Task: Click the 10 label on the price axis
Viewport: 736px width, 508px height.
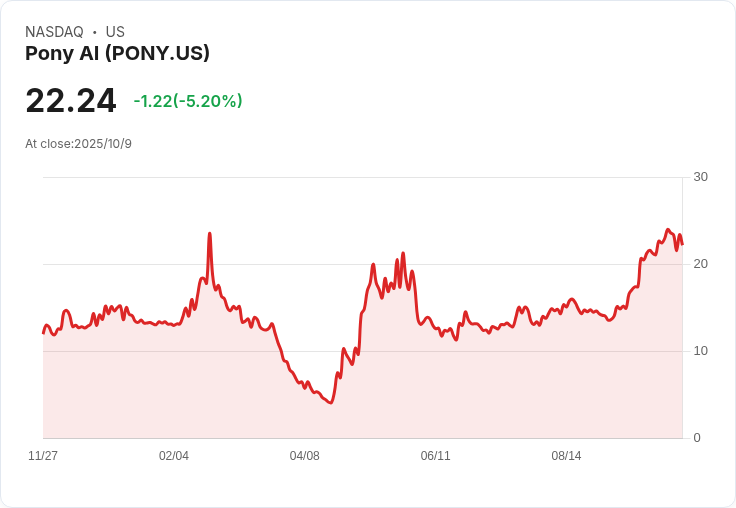Action: click(700, 351)
